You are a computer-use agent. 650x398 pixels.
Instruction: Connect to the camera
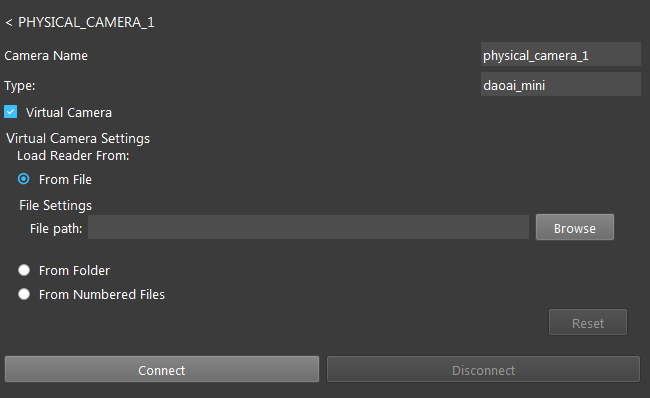[162, 369]
